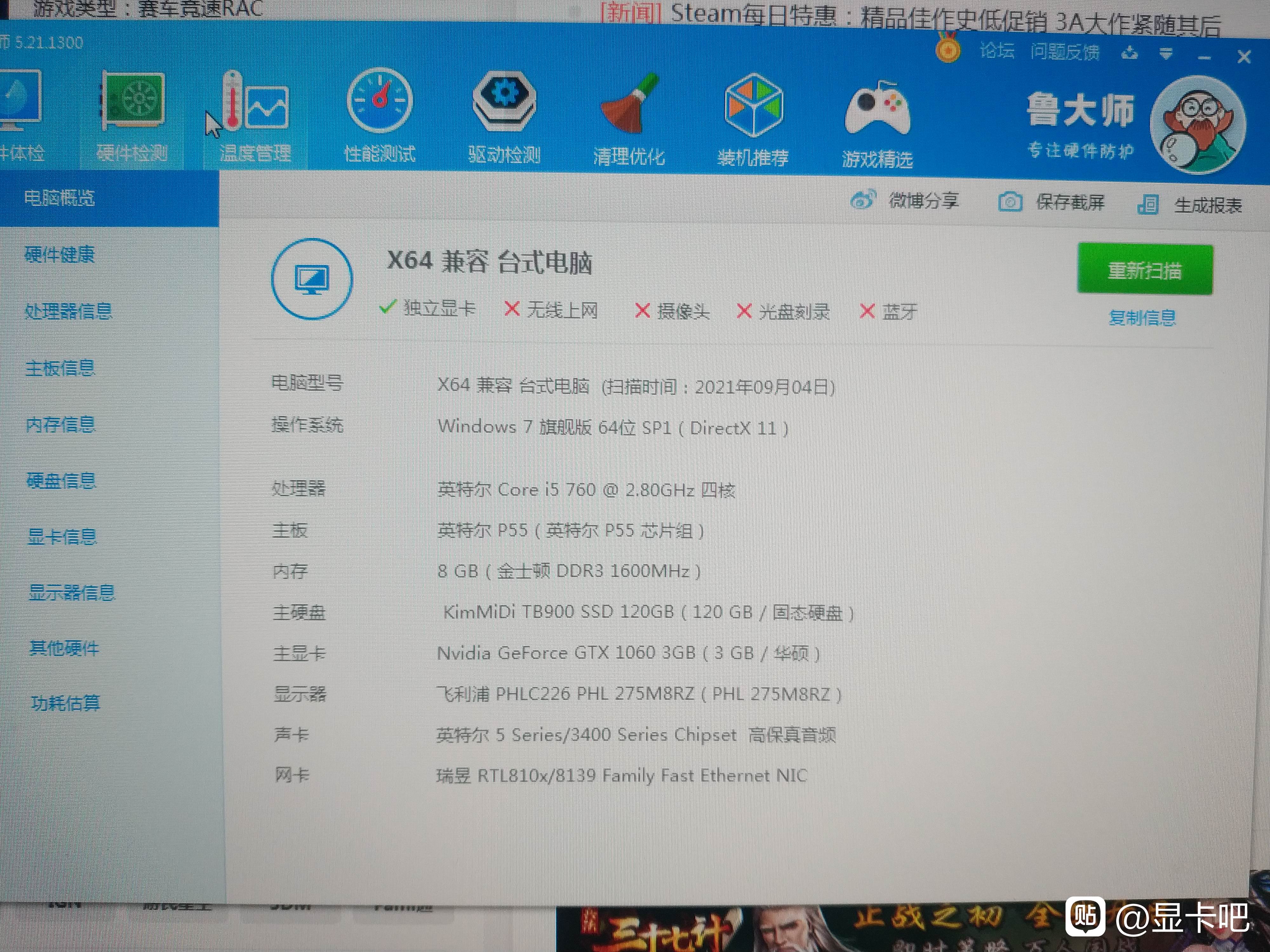The height and width of the screenshot is (952, 1270).
Task: Click the 英特尔 P55 芯片组 motherboard value
Action: point(571,530)
